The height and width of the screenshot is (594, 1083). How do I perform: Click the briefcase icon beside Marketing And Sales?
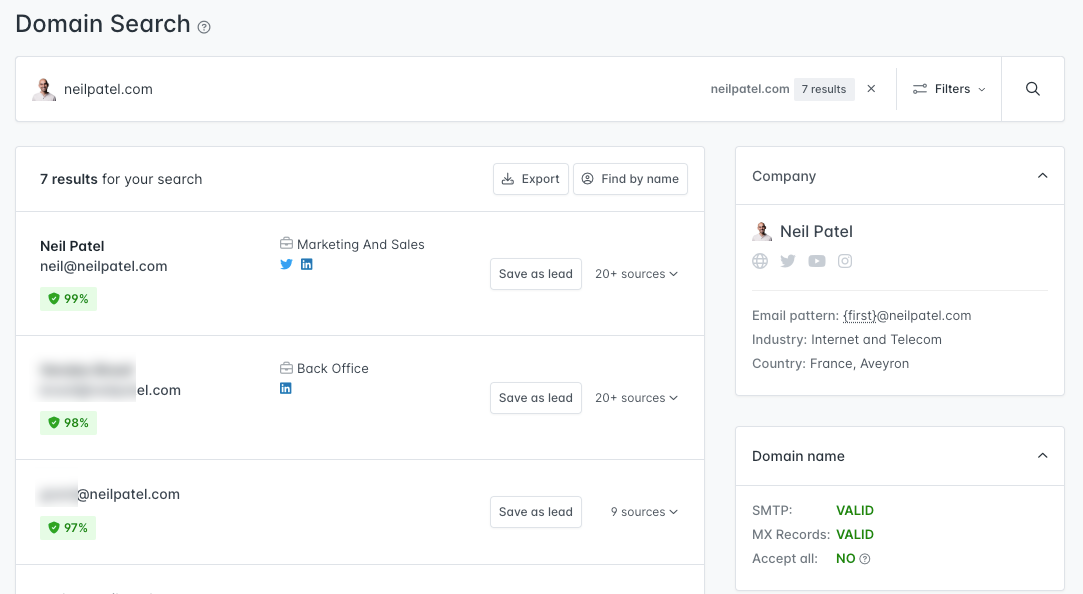[286, 244]
